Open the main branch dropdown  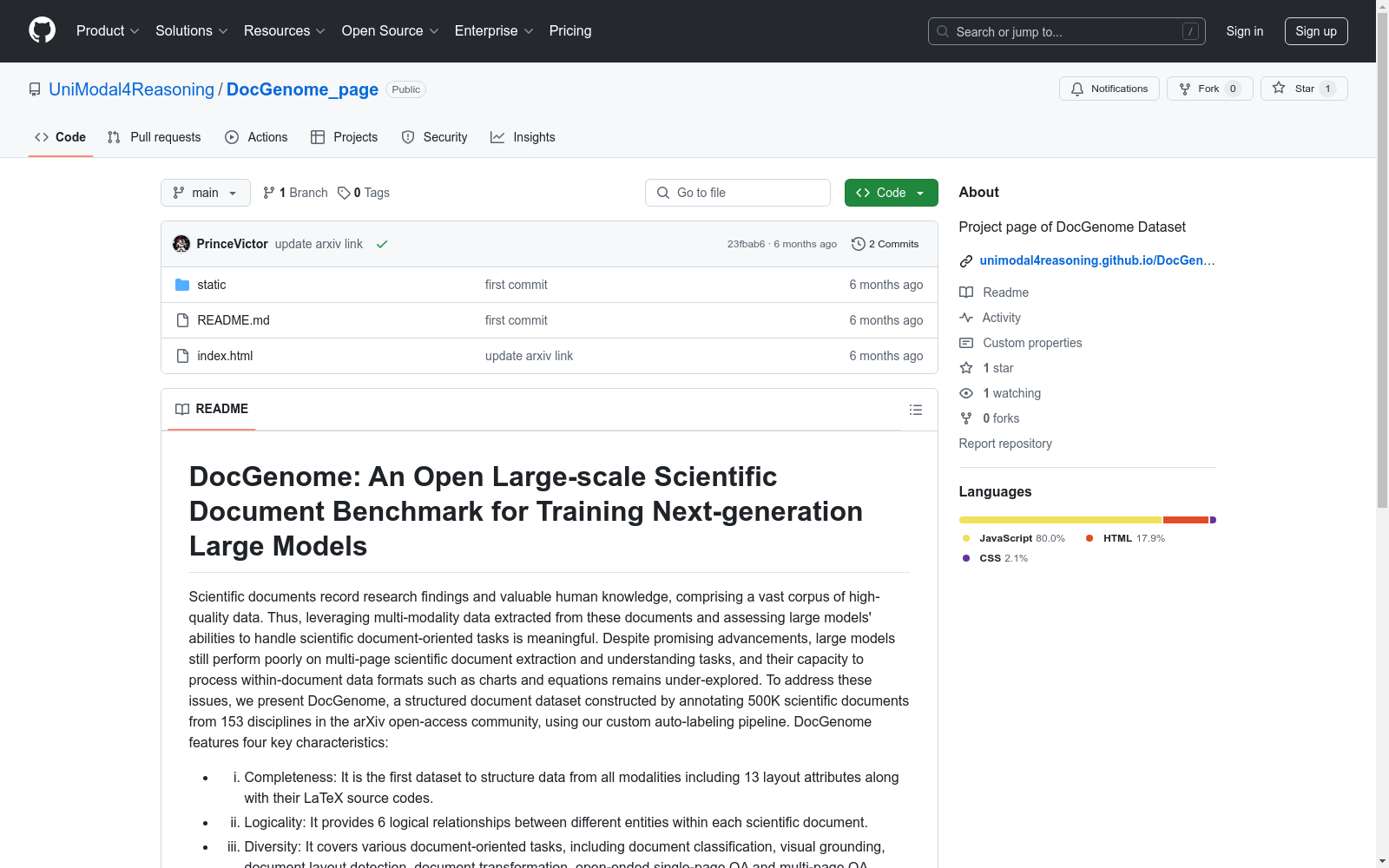205,193
